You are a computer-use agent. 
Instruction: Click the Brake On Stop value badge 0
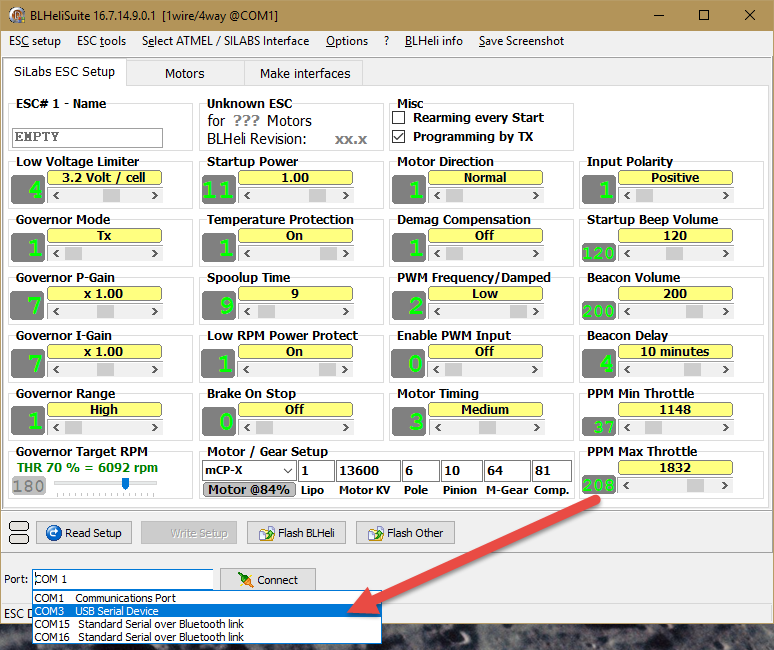tap(219, 421)
